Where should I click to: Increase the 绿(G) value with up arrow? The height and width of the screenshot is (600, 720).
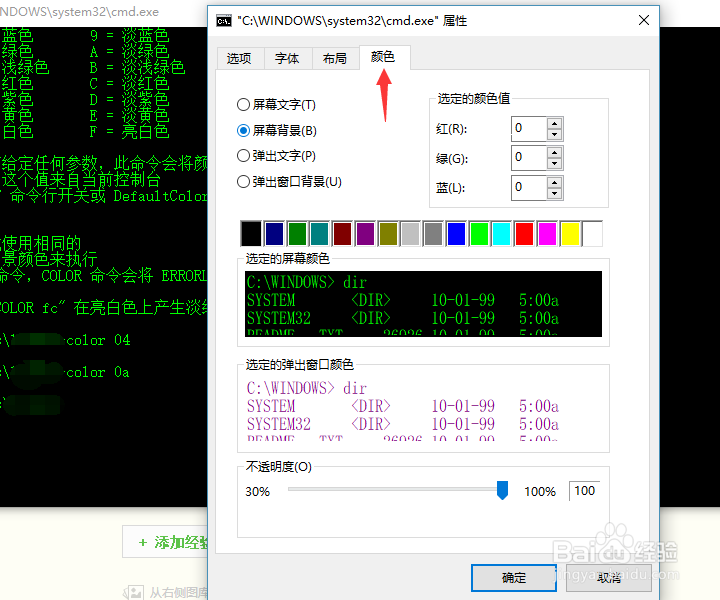[555, 153]
